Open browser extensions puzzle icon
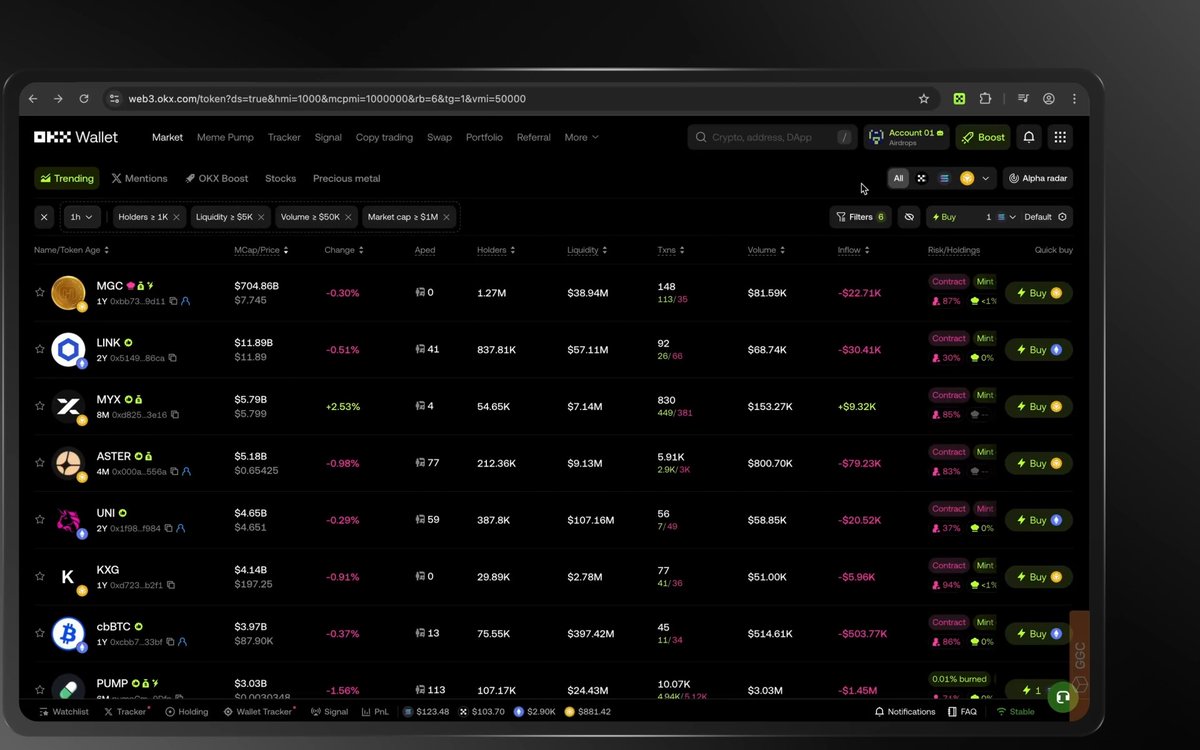The height and width of the screenshot is (750, 1200). pos(985,99)
